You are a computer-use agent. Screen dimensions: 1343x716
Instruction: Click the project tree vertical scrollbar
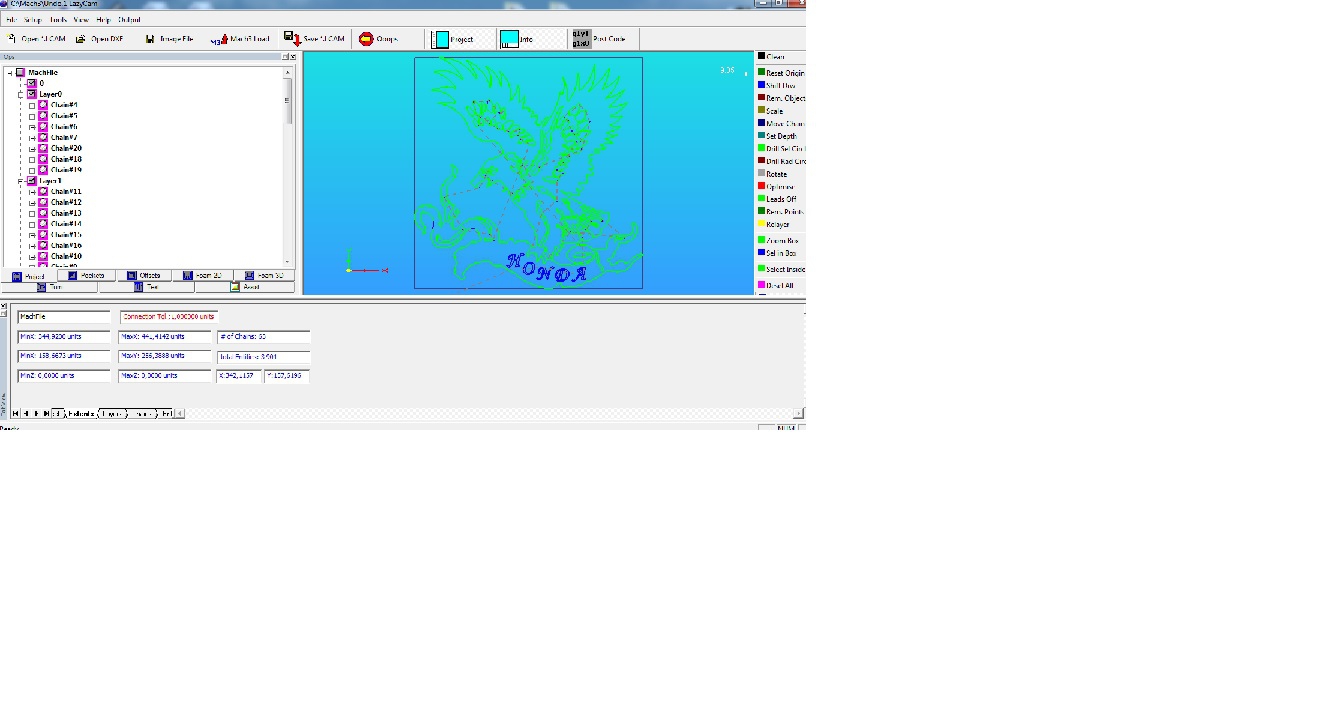click(290, 166)
